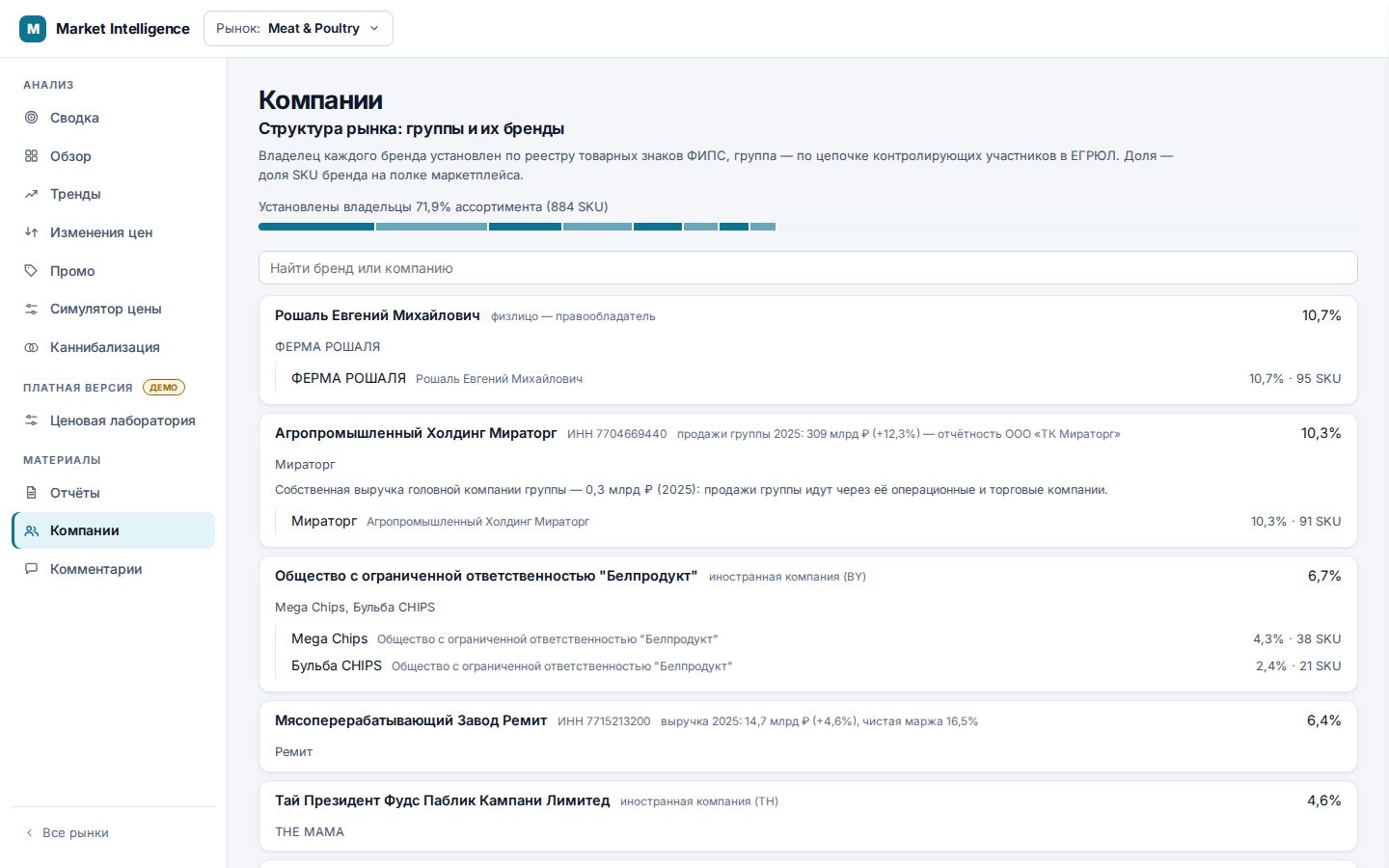1389x868 pixels.
Task: Open the Рынок Meat & Poultry dropdown
Action: point(298,29)
